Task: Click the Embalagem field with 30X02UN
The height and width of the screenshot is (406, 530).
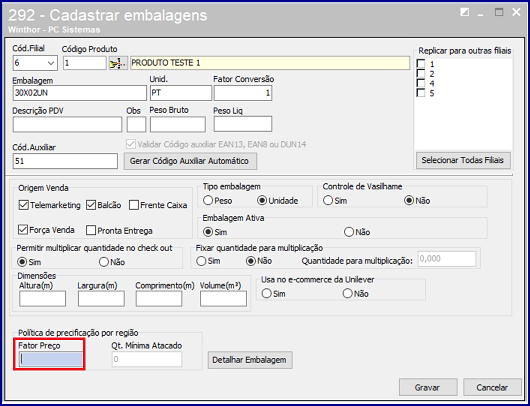Action: (80, 93)
